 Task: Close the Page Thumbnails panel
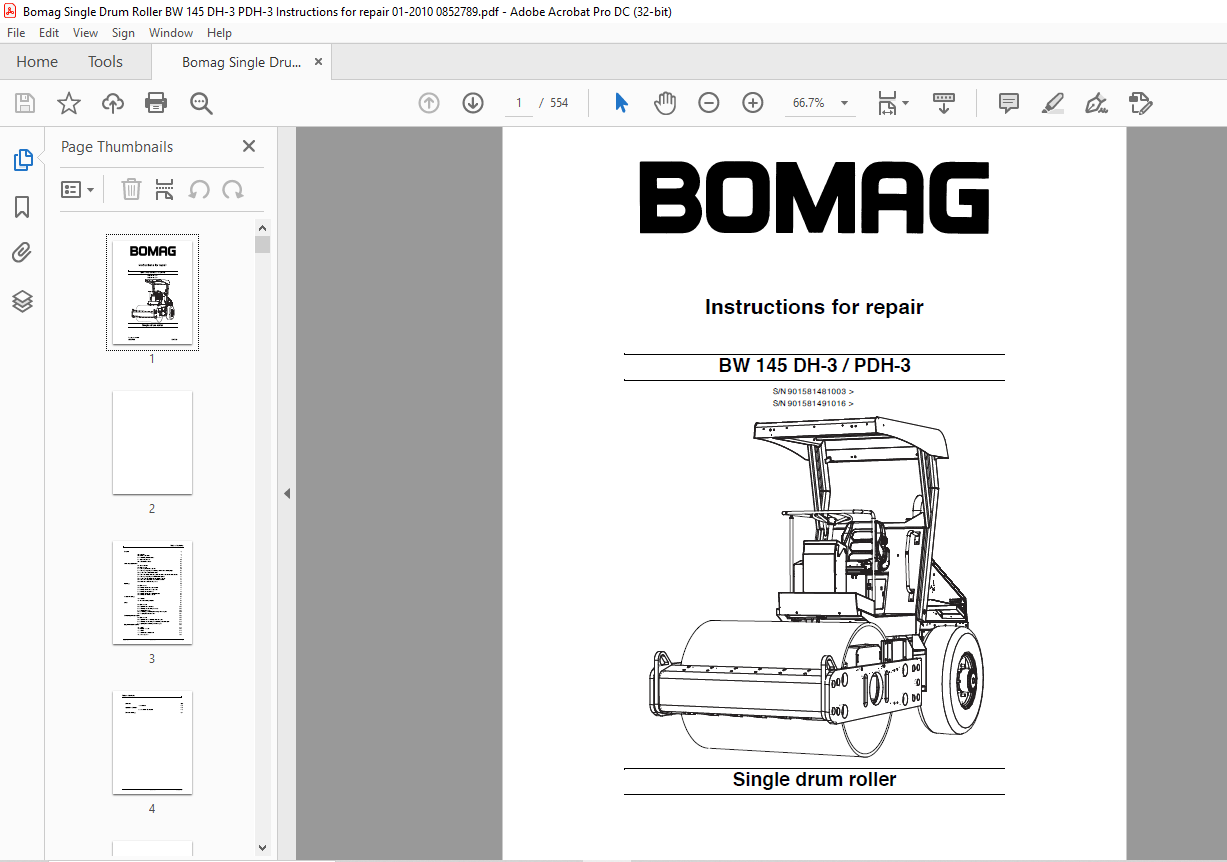(249, 146)
